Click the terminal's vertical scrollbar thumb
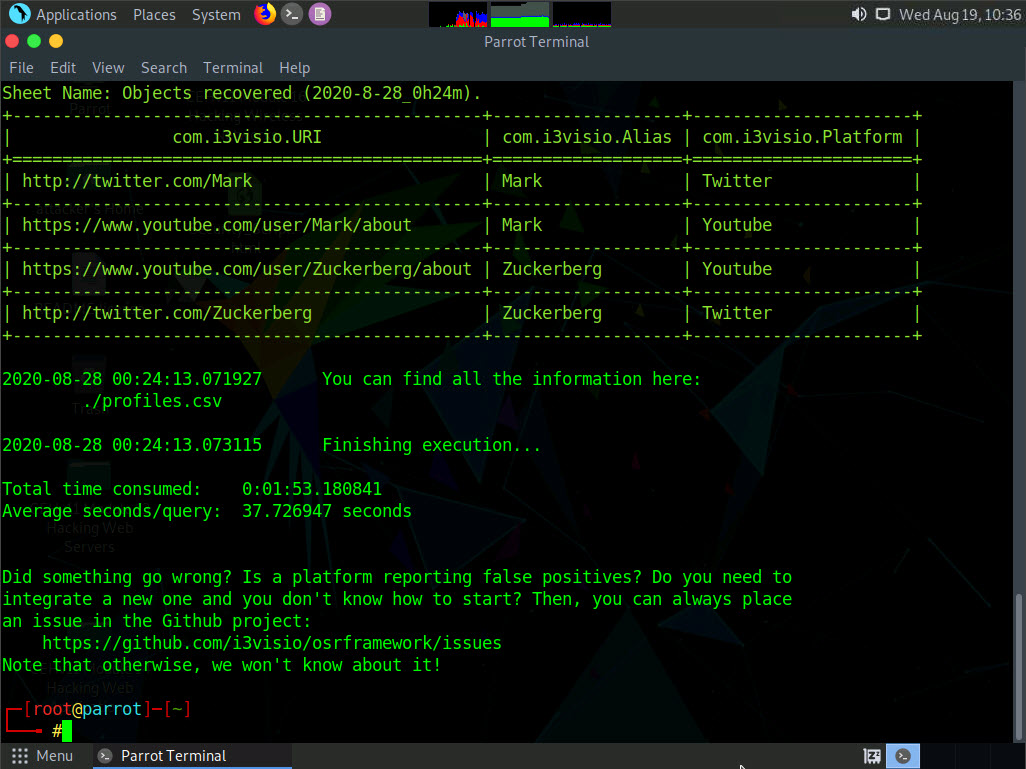 coord(1018,668)
